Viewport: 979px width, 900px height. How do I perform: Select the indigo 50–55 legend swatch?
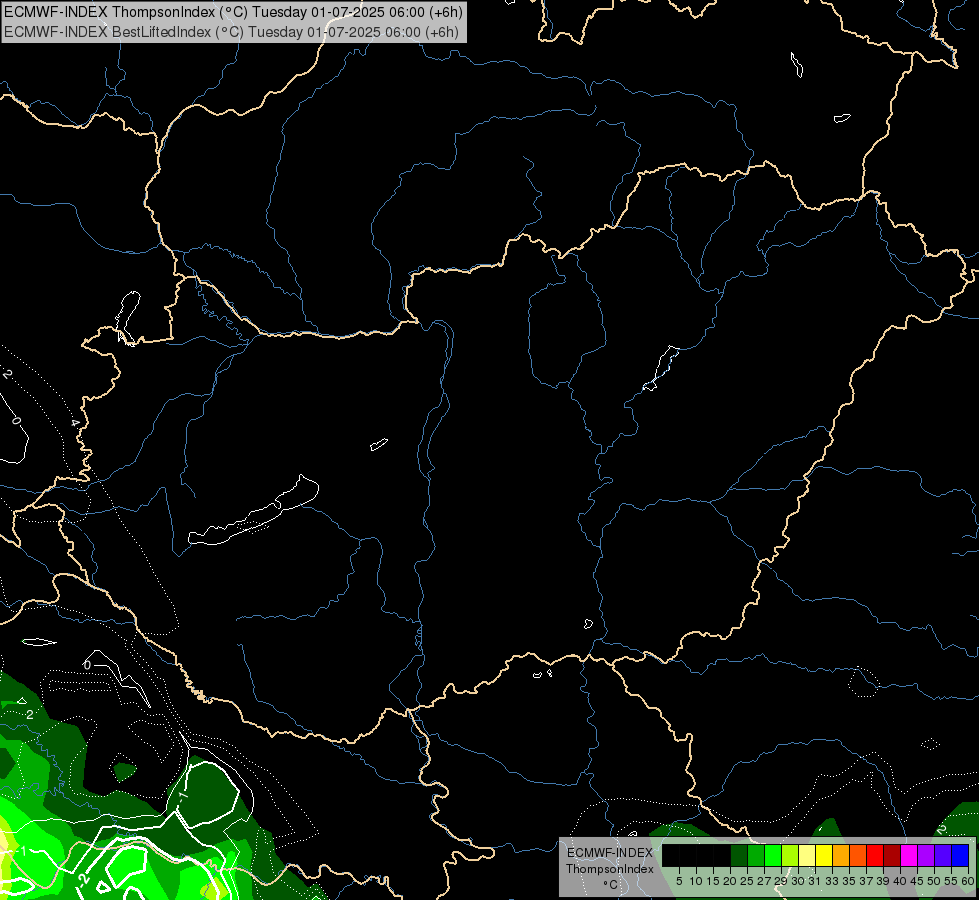[943, 855]
